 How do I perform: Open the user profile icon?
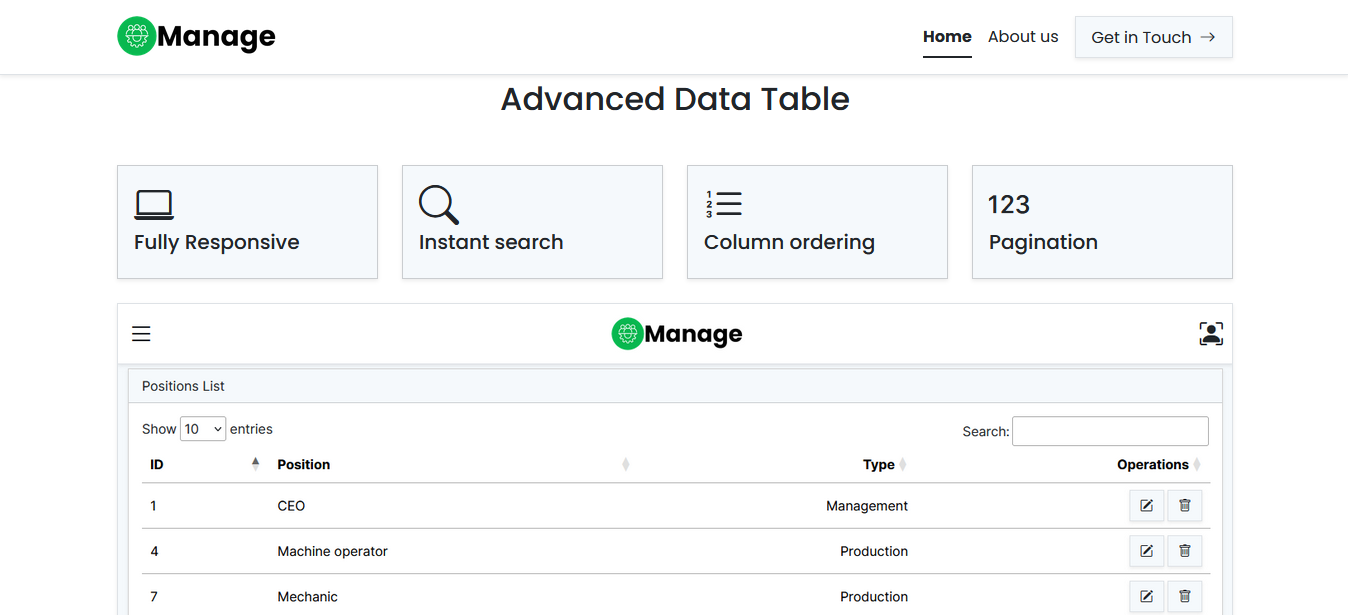point(1211,334)
